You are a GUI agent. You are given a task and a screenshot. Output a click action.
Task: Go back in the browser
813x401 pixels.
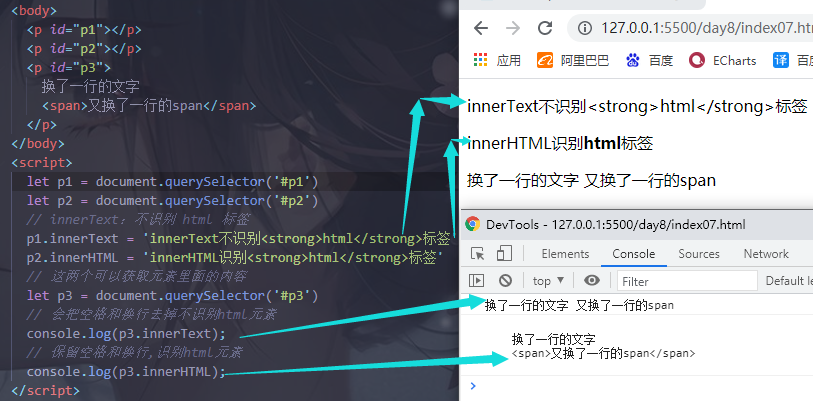[481, 28]
